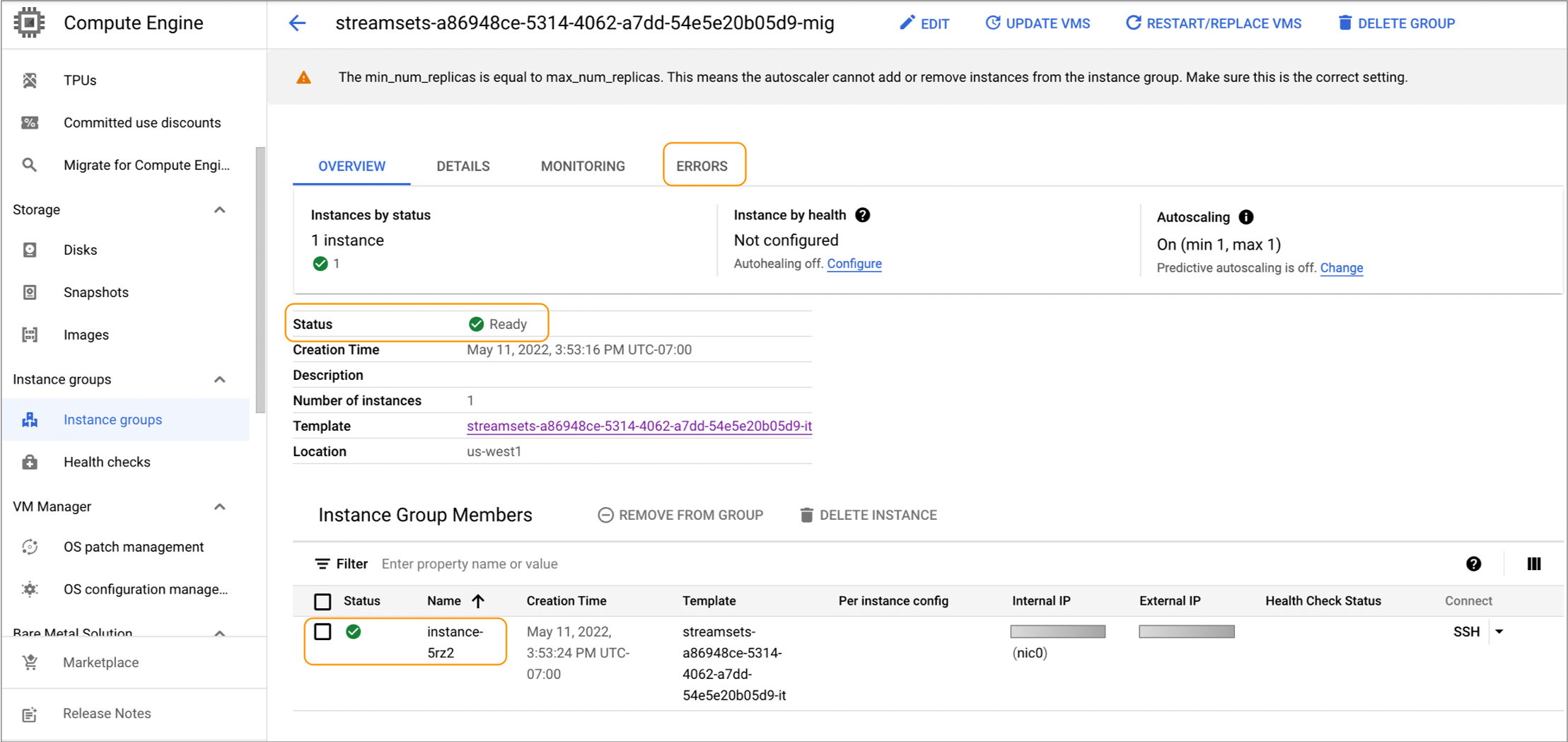
Task: Click help icon next to Instance by health
Action: tap(863, 215)
